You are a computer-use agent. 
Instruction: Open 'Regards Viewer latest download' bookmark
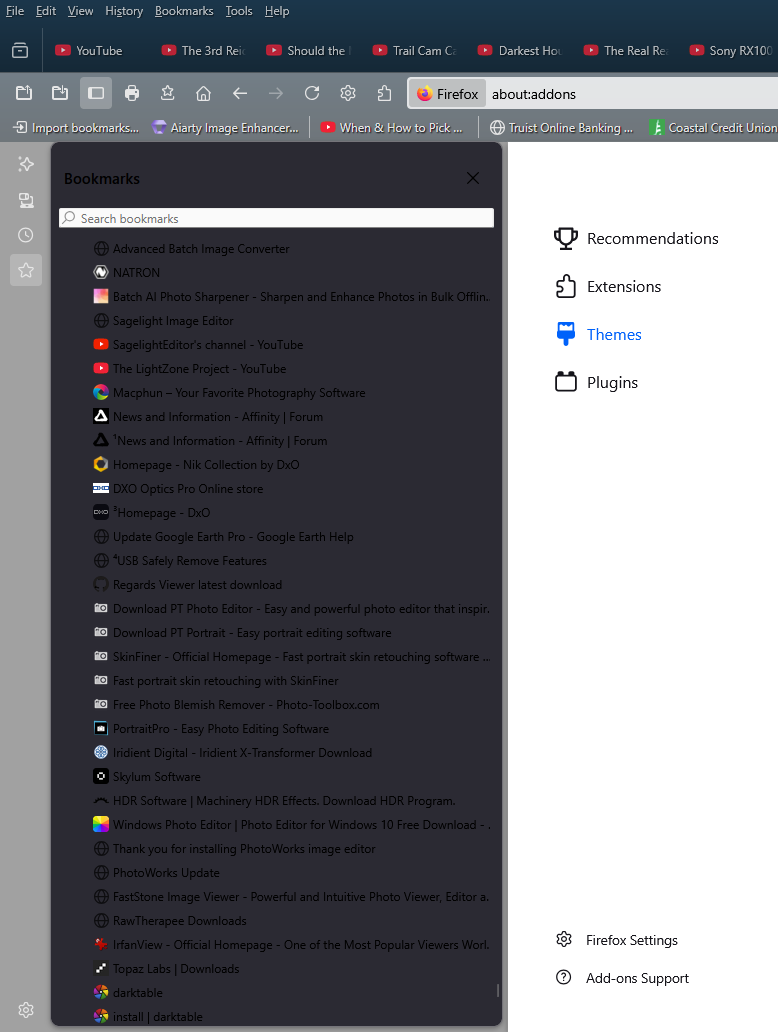click(x=188, y=585)
